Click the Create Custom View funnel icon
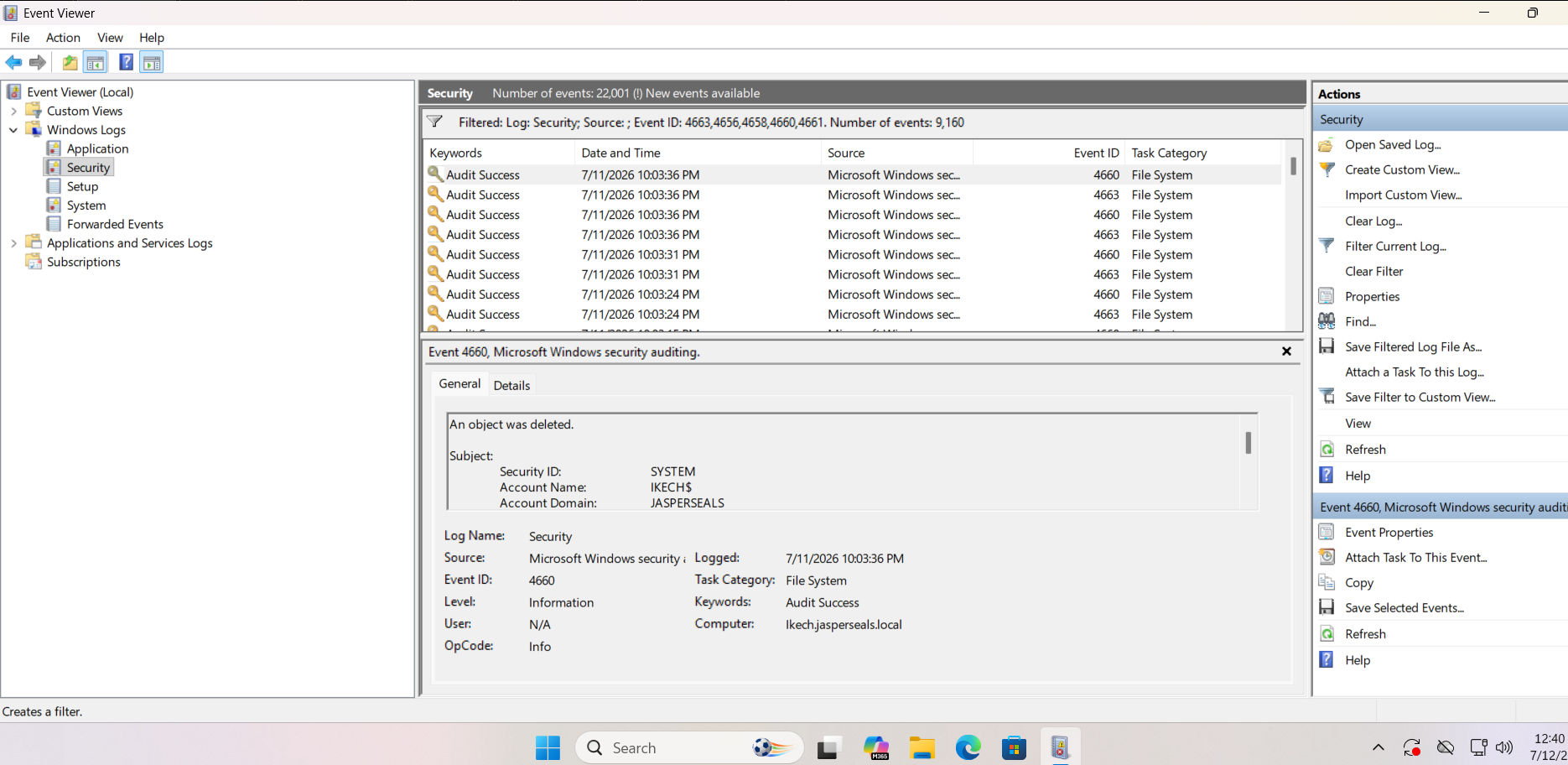Image resolution: width=1568 pixels, height=765 pixels. click(1327, 170)
